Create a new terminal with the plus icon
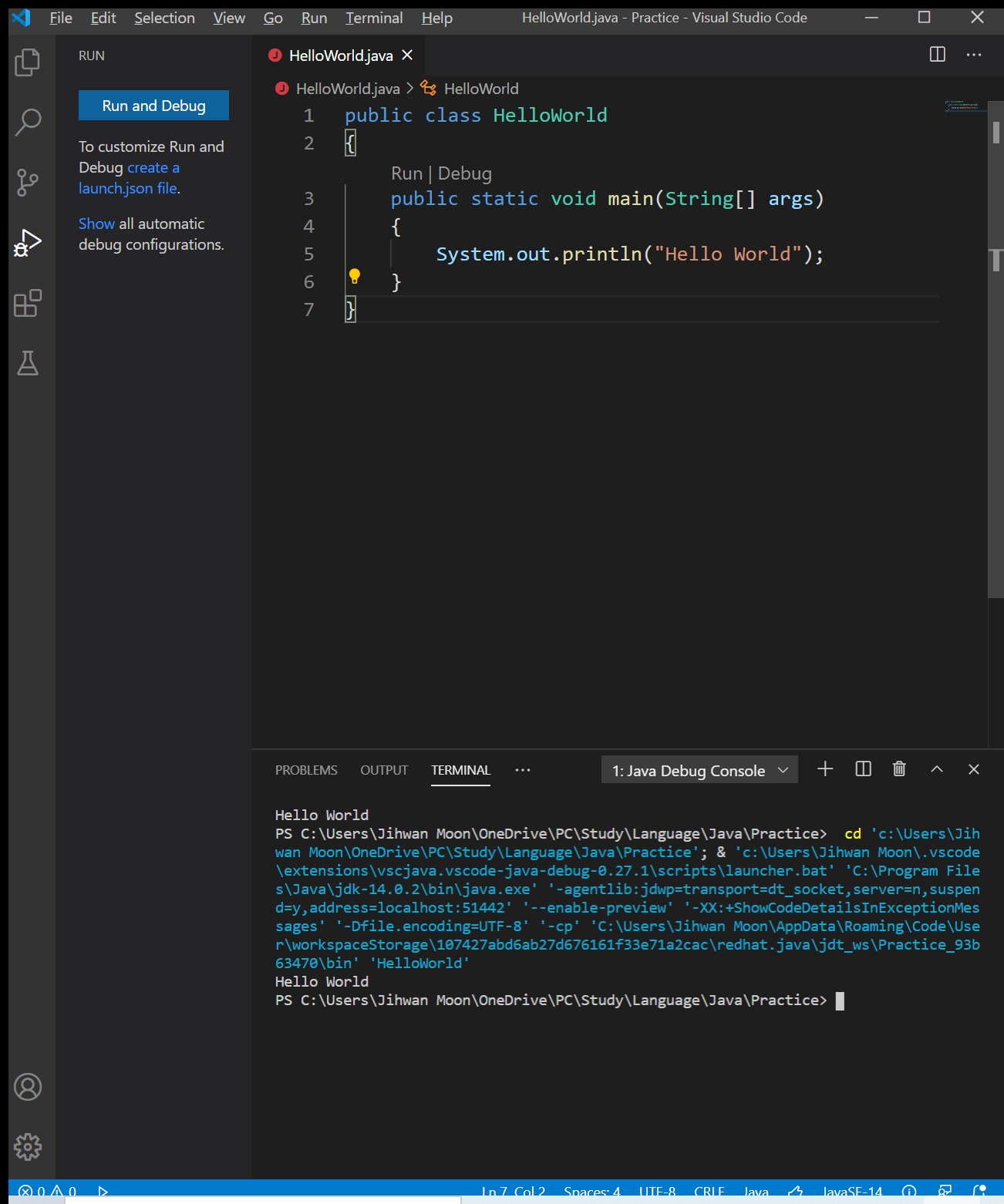1004x1204 pixels. tap(825, 769)
